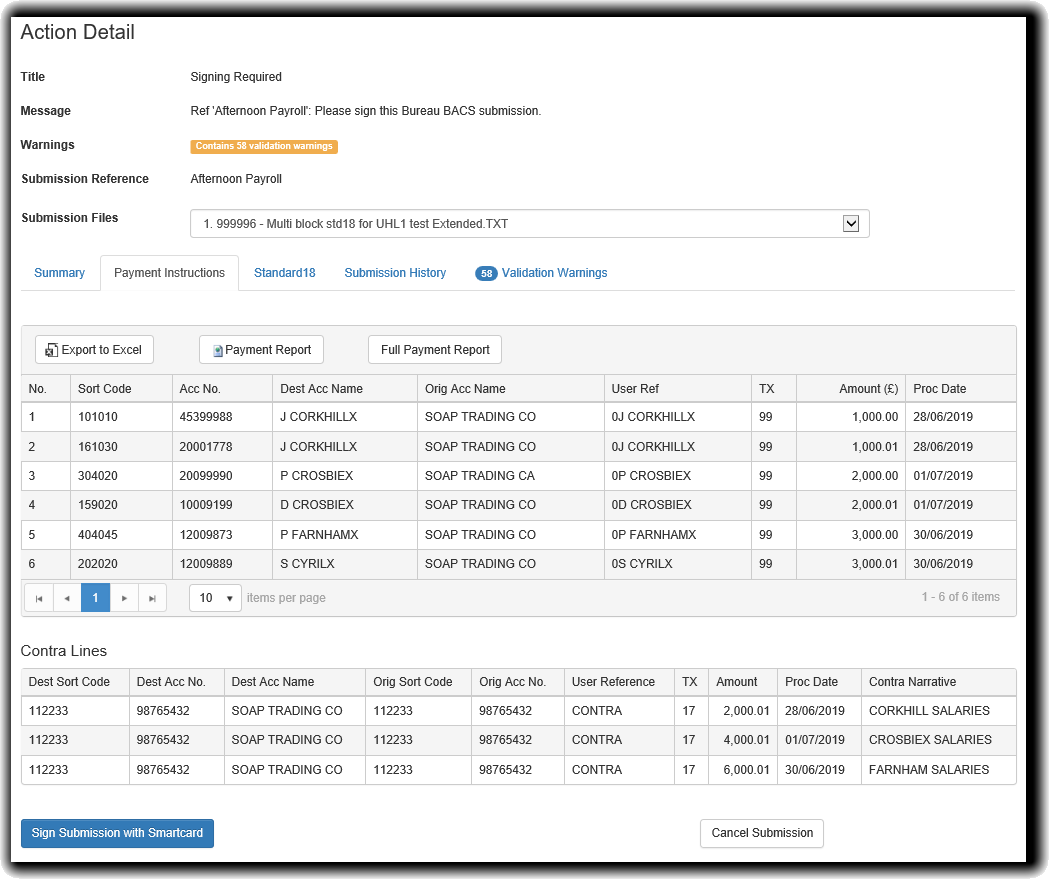
Task: Open the Standard18 tab
Action: coord(284,273)
